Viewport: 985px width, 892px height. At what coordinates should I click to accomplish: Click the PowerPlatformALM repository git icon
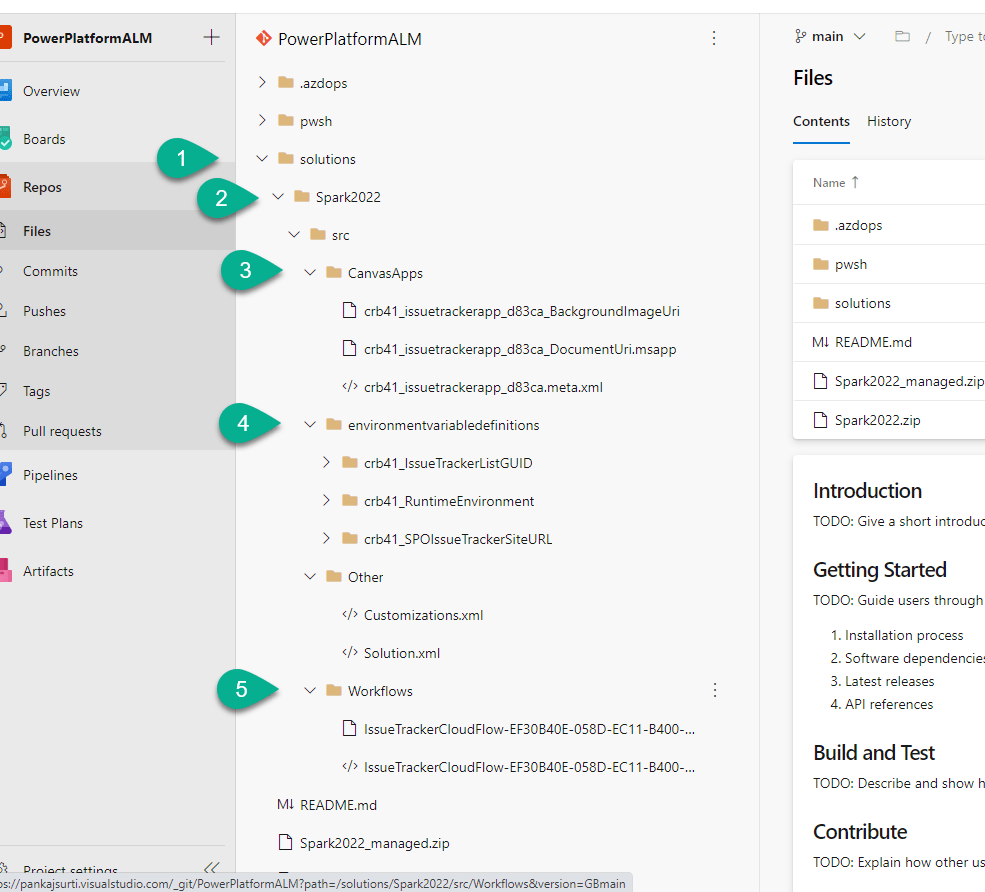(x=264, y=39)
